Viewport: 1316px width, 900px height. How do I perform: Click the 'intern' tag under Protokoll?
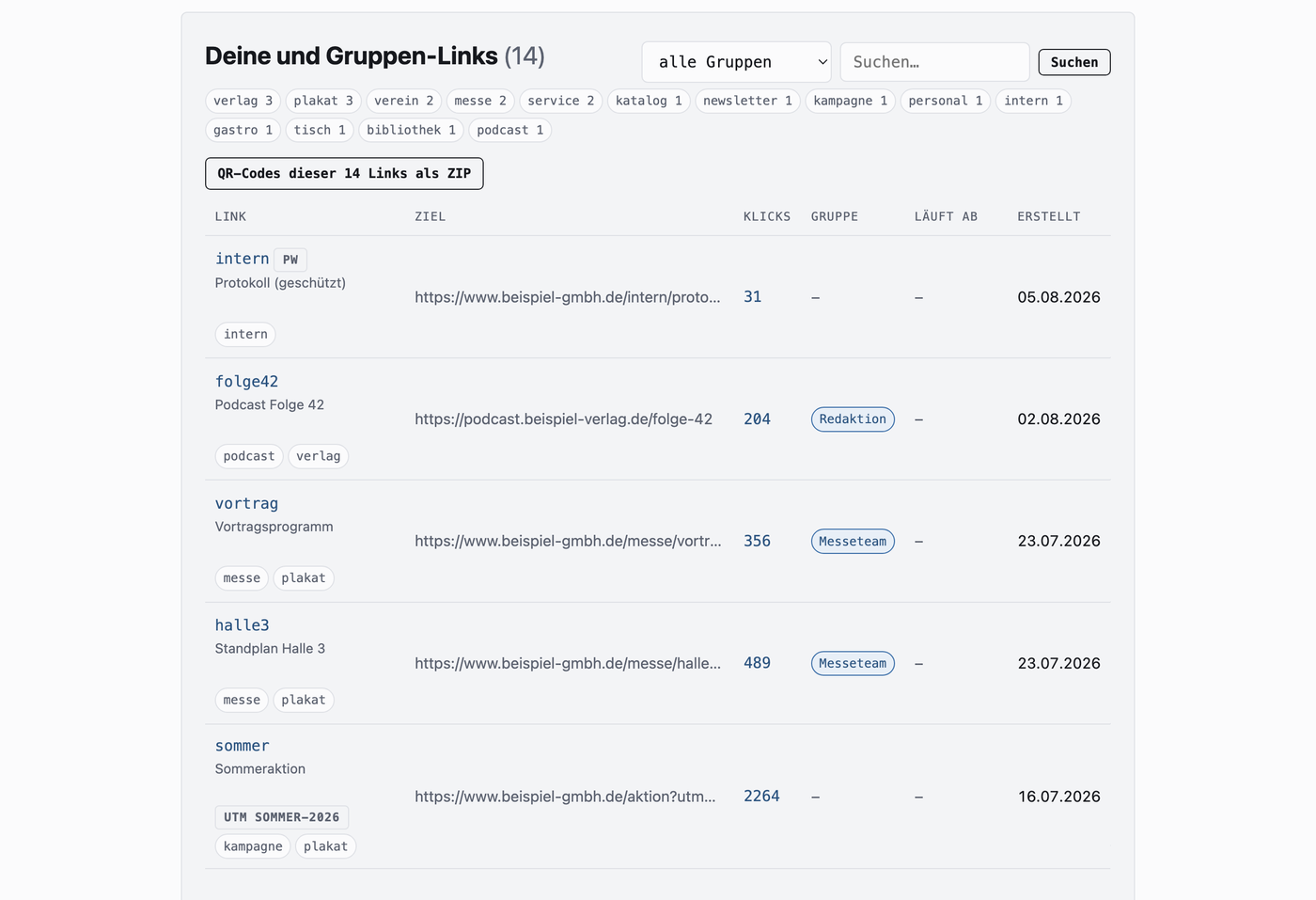click(x=245, y=334)
